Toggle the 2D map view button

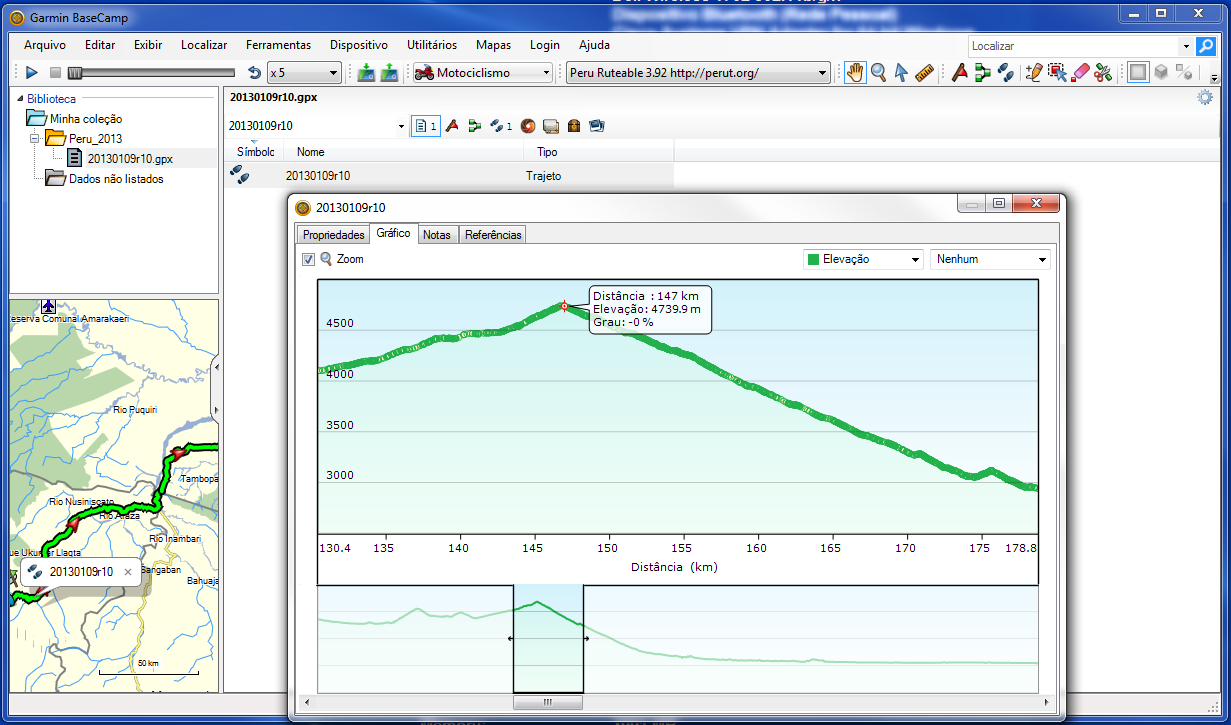(1138, 73)
